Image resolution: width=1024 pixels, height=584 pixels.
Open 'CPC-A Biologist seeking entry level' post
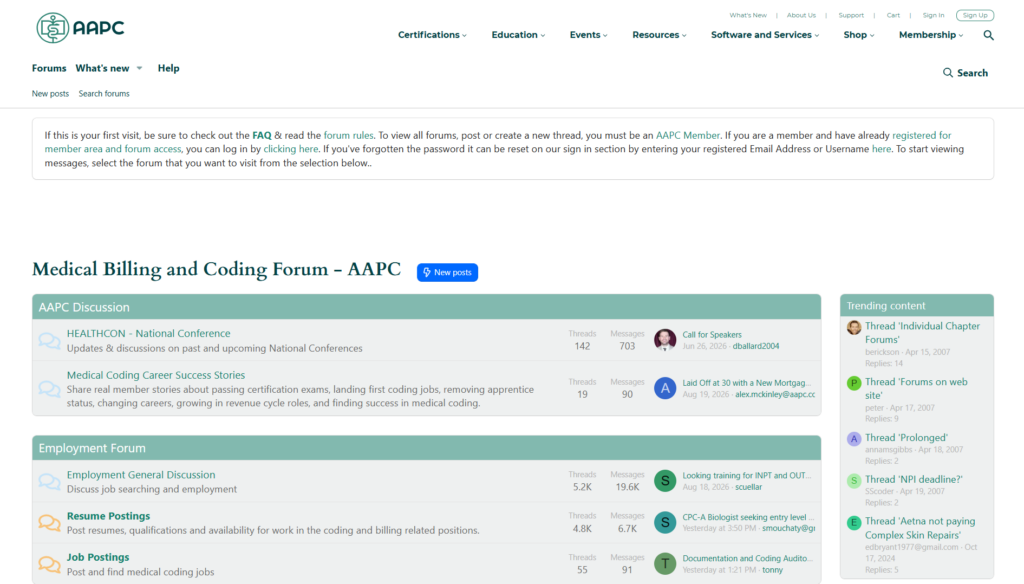(x=748, y=517)
